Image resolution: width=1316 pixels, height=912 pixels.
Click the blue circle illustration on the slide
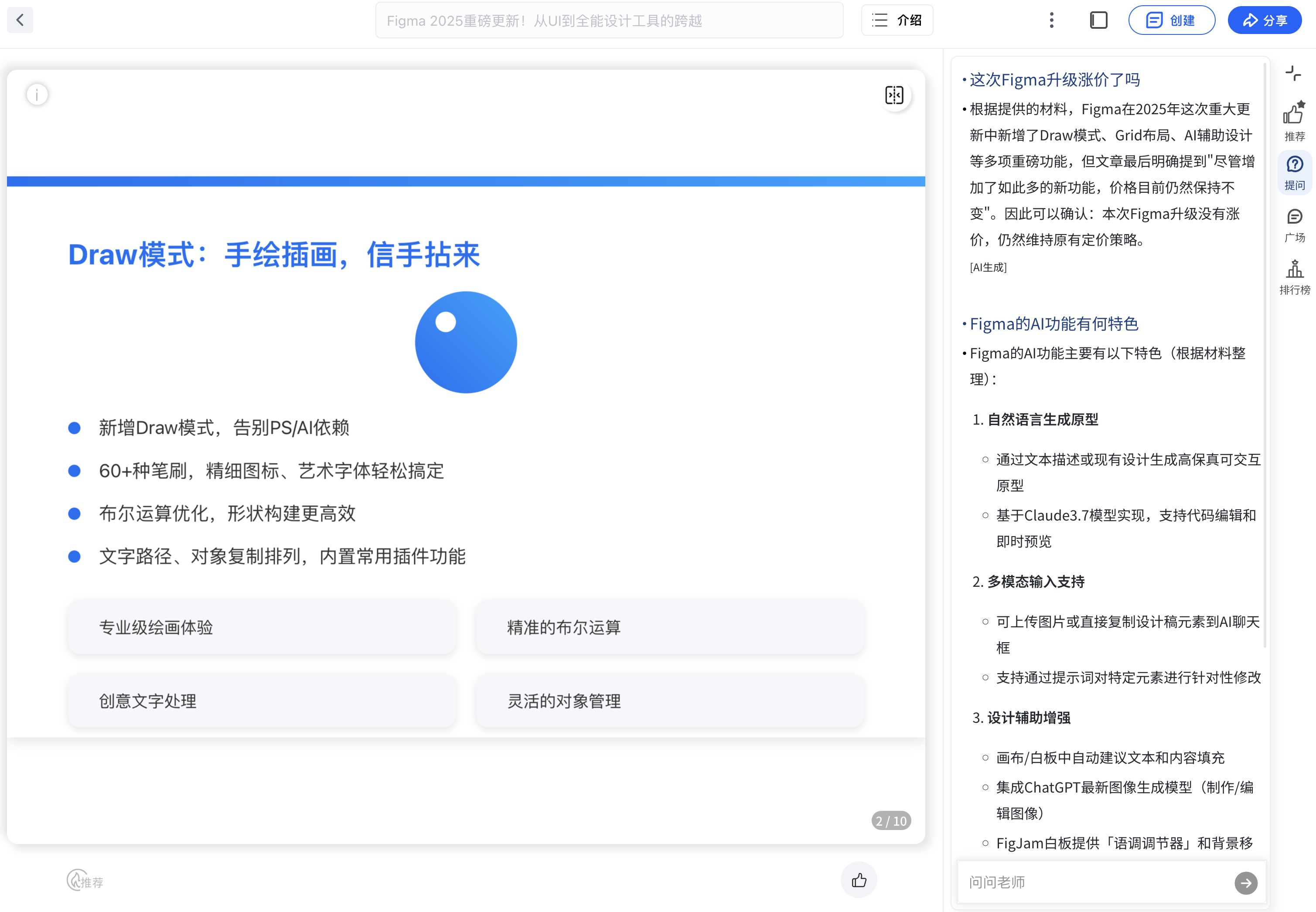pos(466,342)
